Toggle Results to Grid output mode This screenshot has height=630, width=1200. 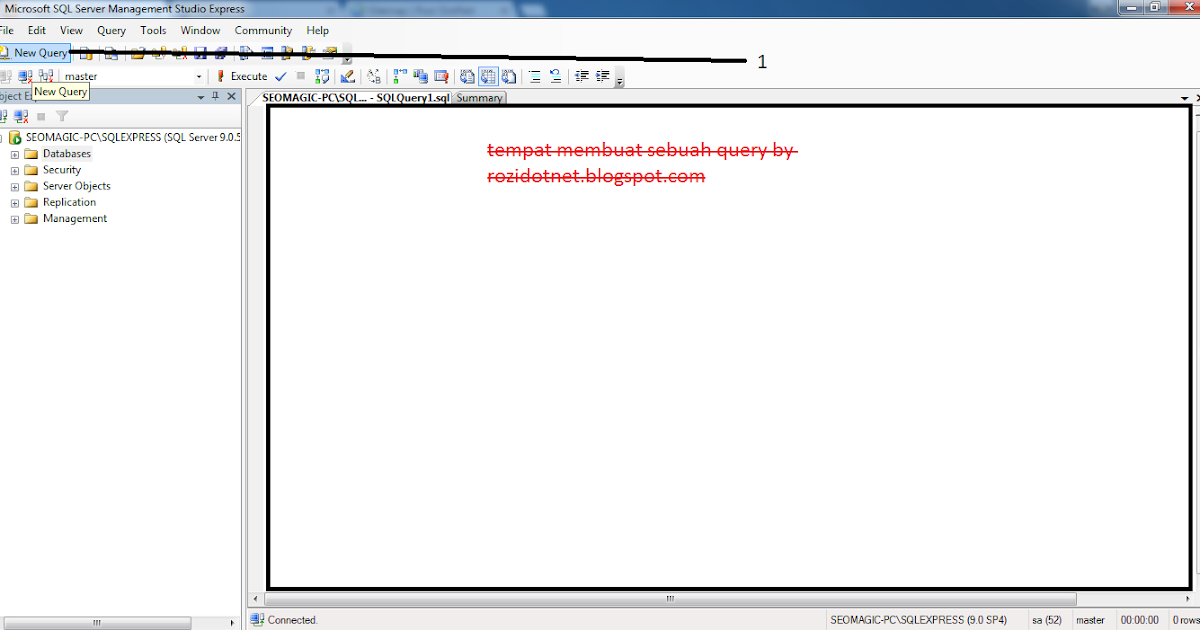(x=487, y=76)
